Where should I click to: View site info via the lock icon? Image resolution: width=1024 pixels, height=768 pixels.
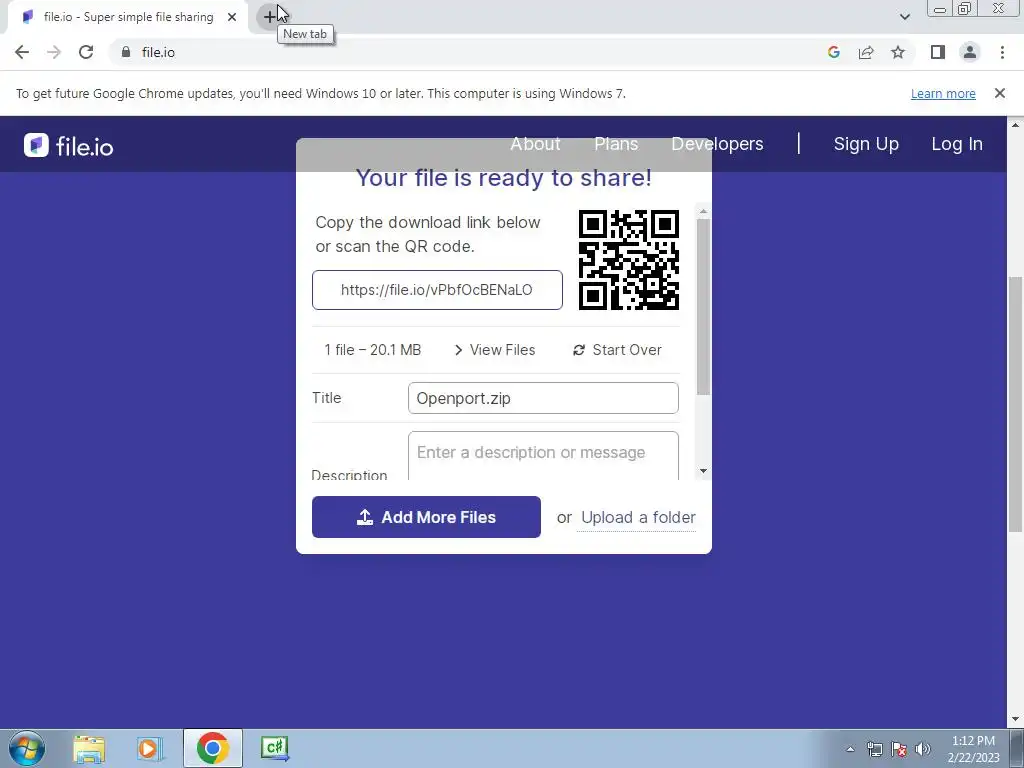(x=126, y=52)
